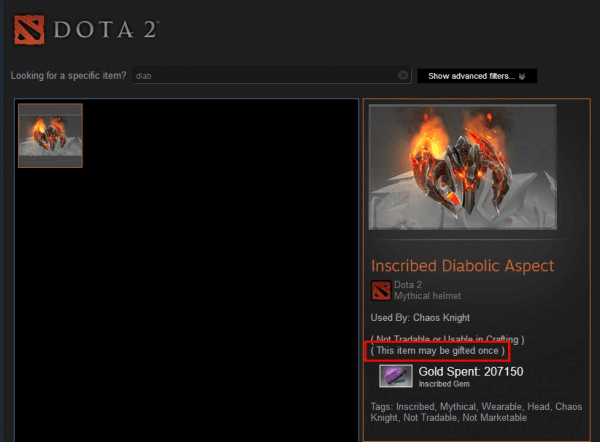Click the Tags line listing Inscribed, Mythical, Wearable
Screen dimensions: 600x442
click(x=476, y=412)
